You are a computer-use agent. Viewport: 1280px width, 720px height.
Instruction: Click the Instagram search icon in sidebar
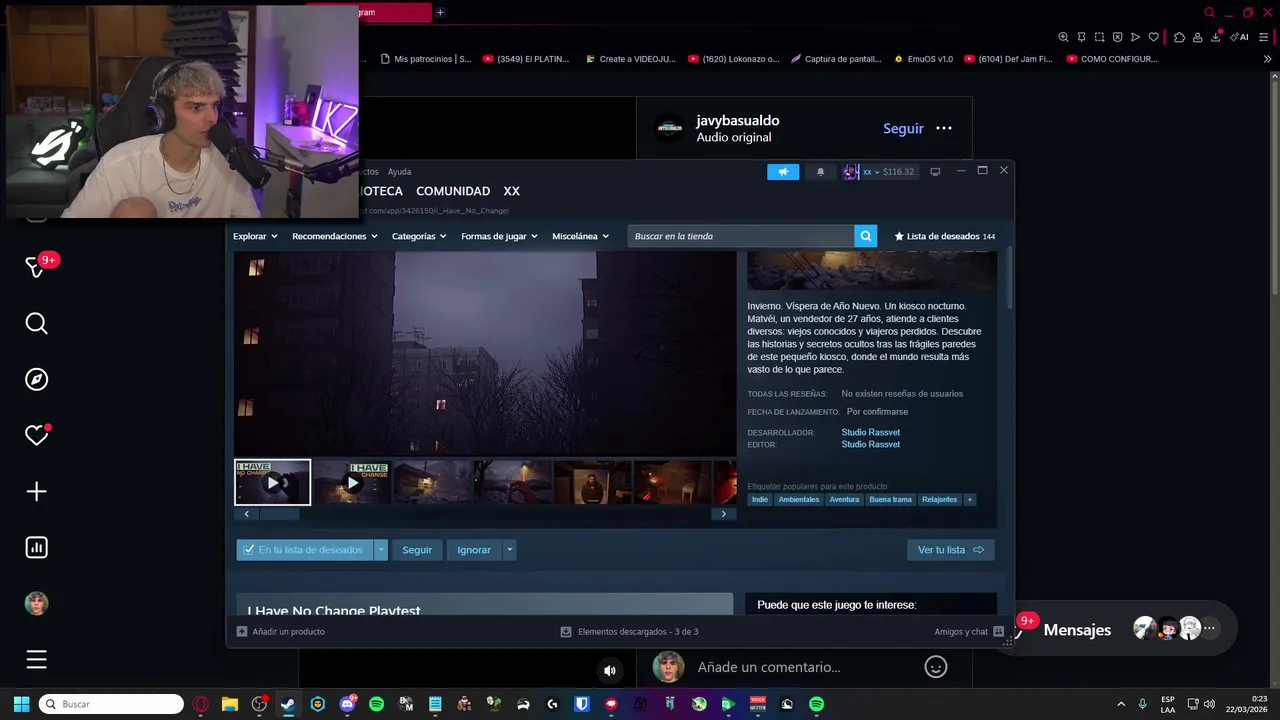point(36,323)
